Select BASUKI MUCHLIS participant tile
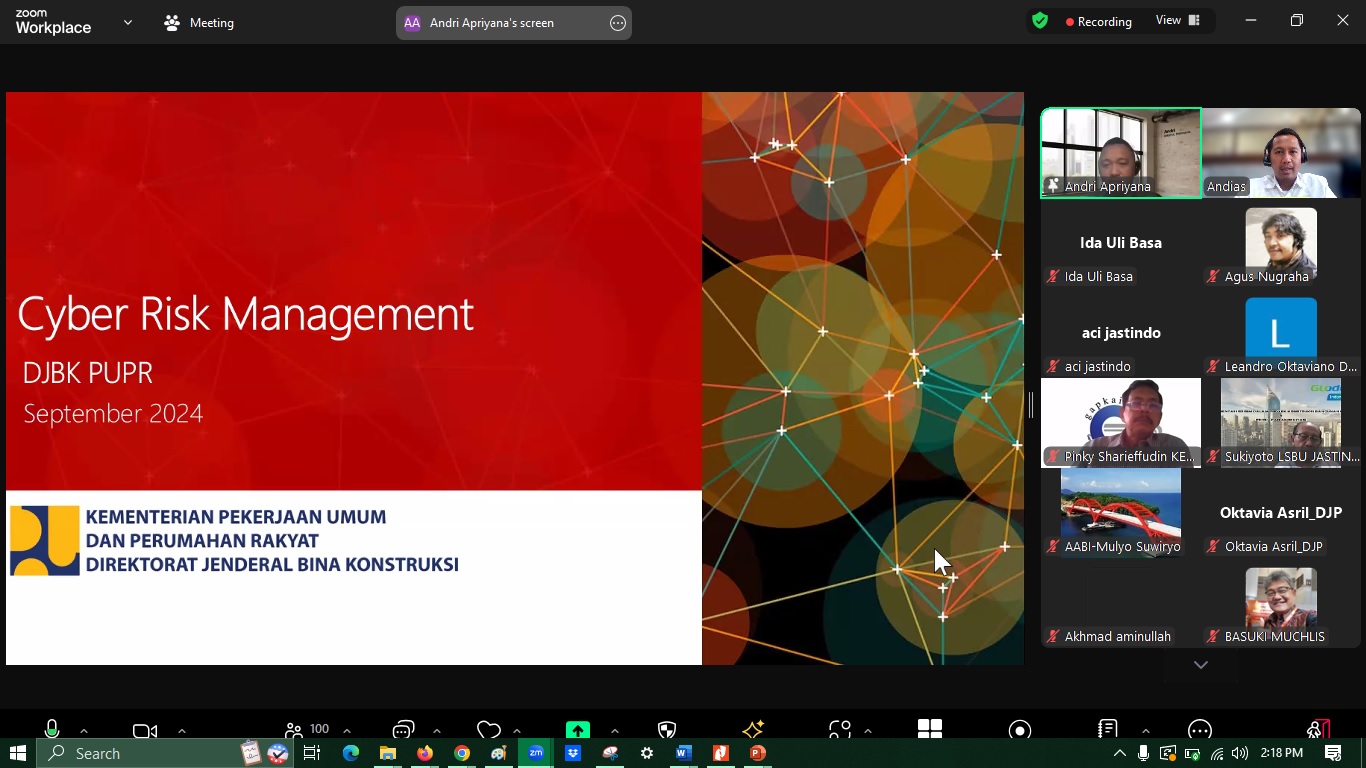The height and width of the screenshot is (768, 1366). pos(1281,603)
